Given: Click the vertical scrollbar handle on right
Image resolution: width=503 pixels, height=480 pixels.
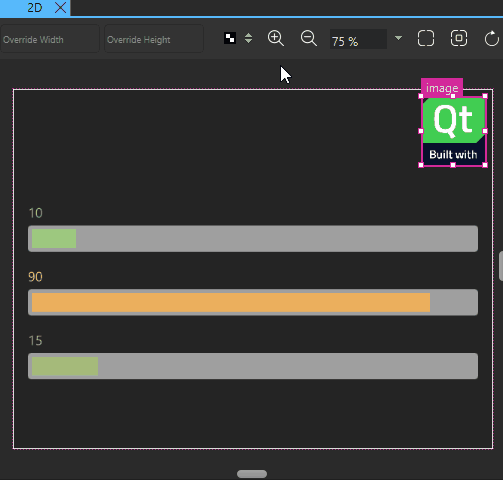Looking at the screenshot, I should pos(501,267).
